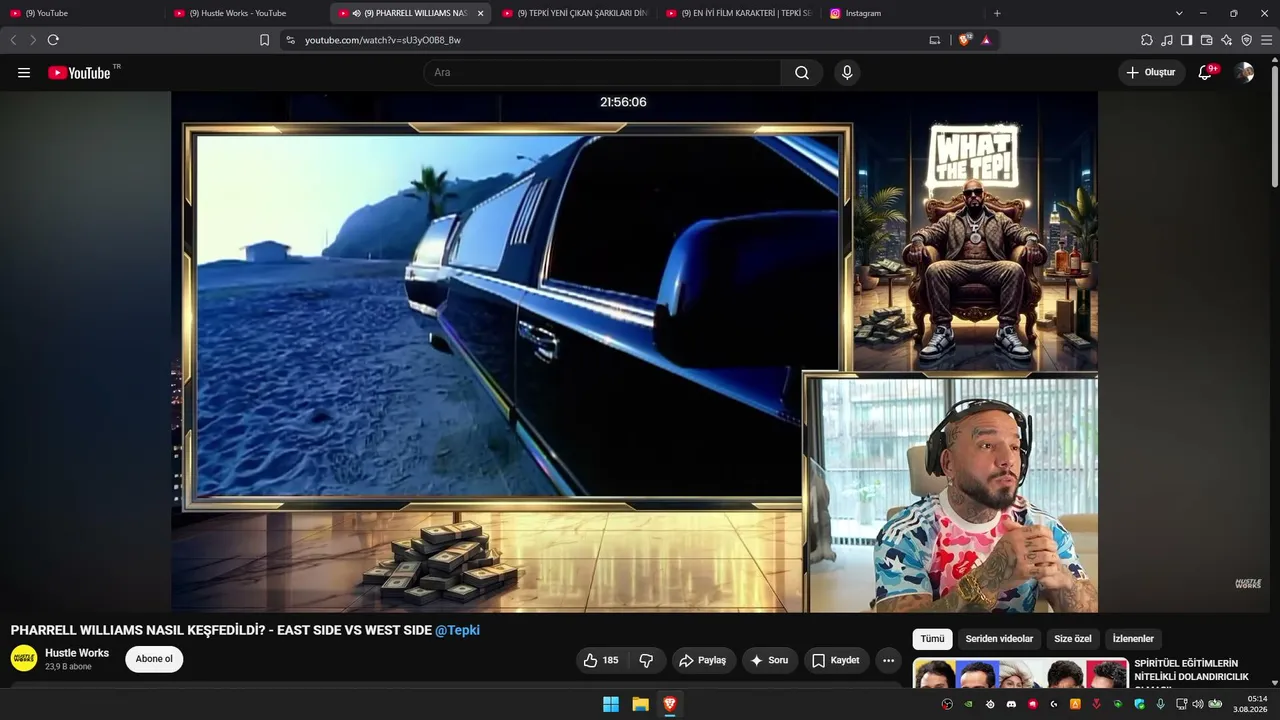Open Brave browser taskbar icon
The image size is (1280, 720).
tap(670, 704)
